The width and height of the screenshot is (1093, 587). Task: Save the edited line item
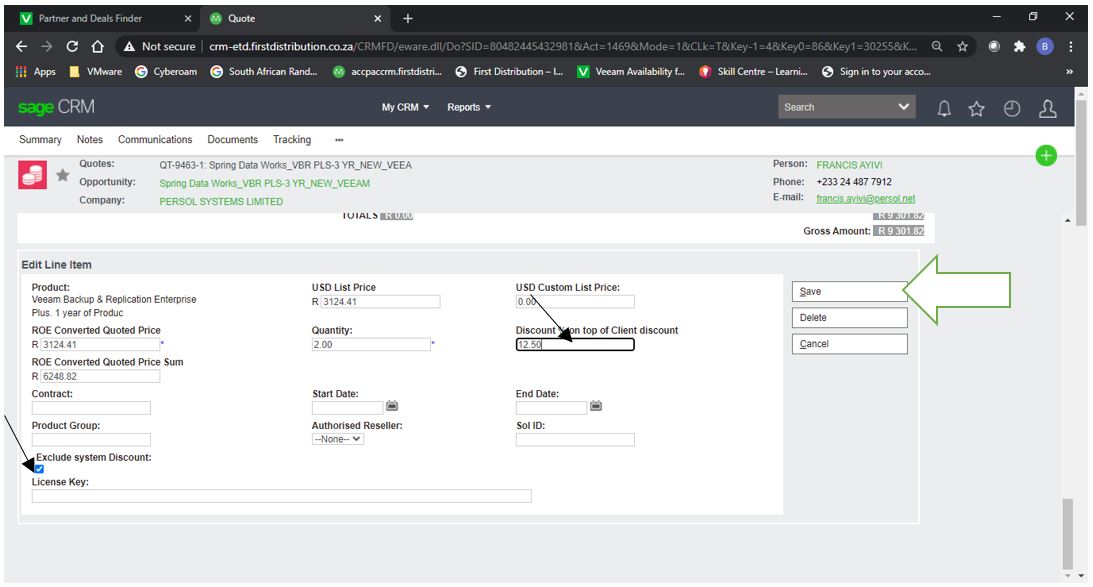click(x=849, y=292)
